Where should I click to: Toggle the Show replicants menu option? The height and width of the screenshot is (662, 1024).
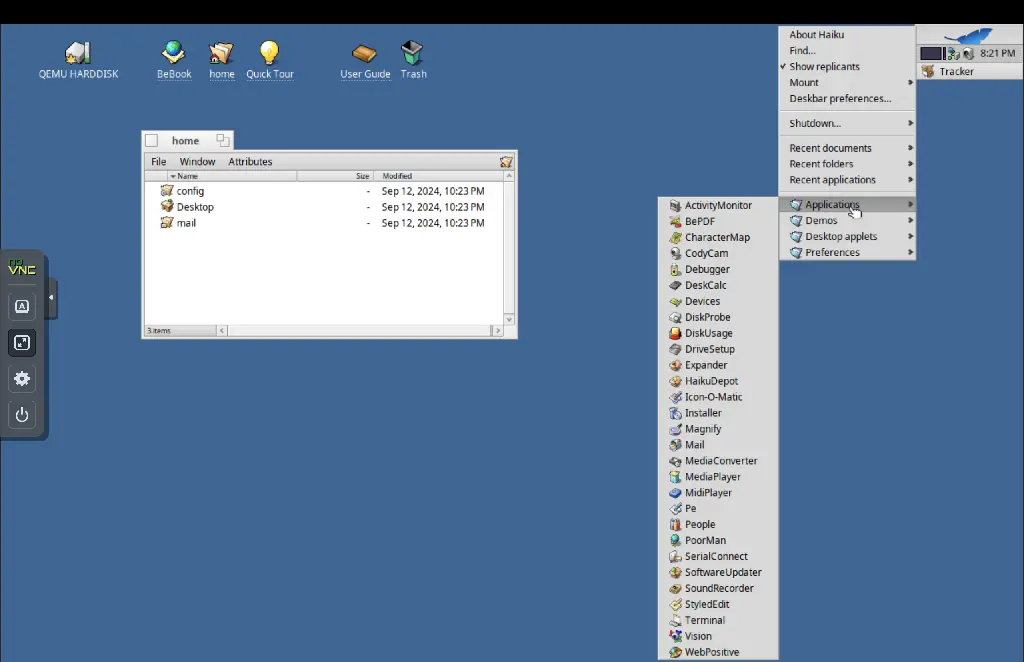(x=824, y=67)
